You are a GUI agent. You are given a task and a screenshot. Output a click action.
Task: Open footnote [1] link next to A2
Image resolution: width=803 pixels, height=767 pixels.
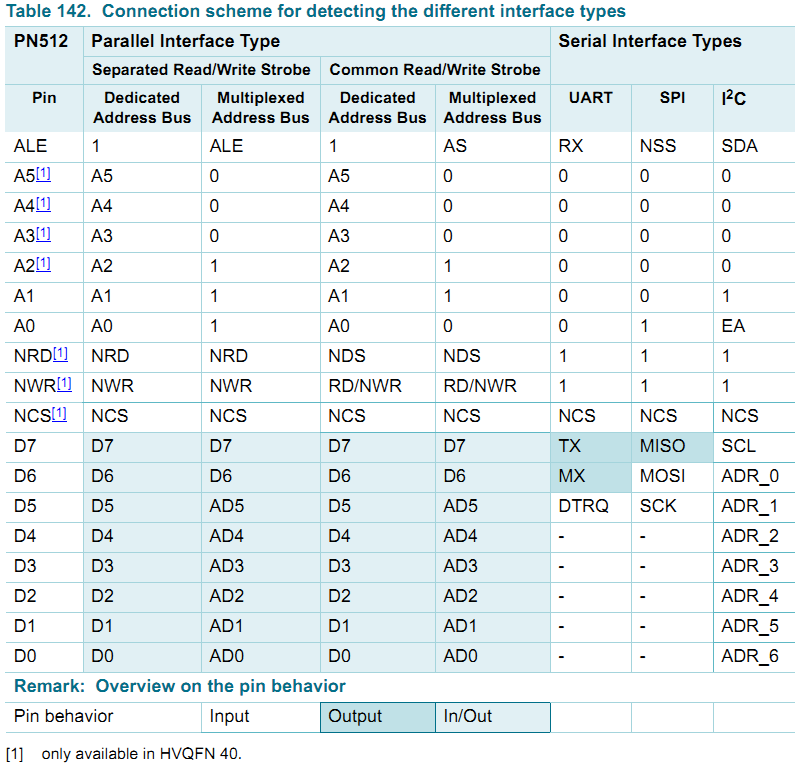tap(43, 264)
